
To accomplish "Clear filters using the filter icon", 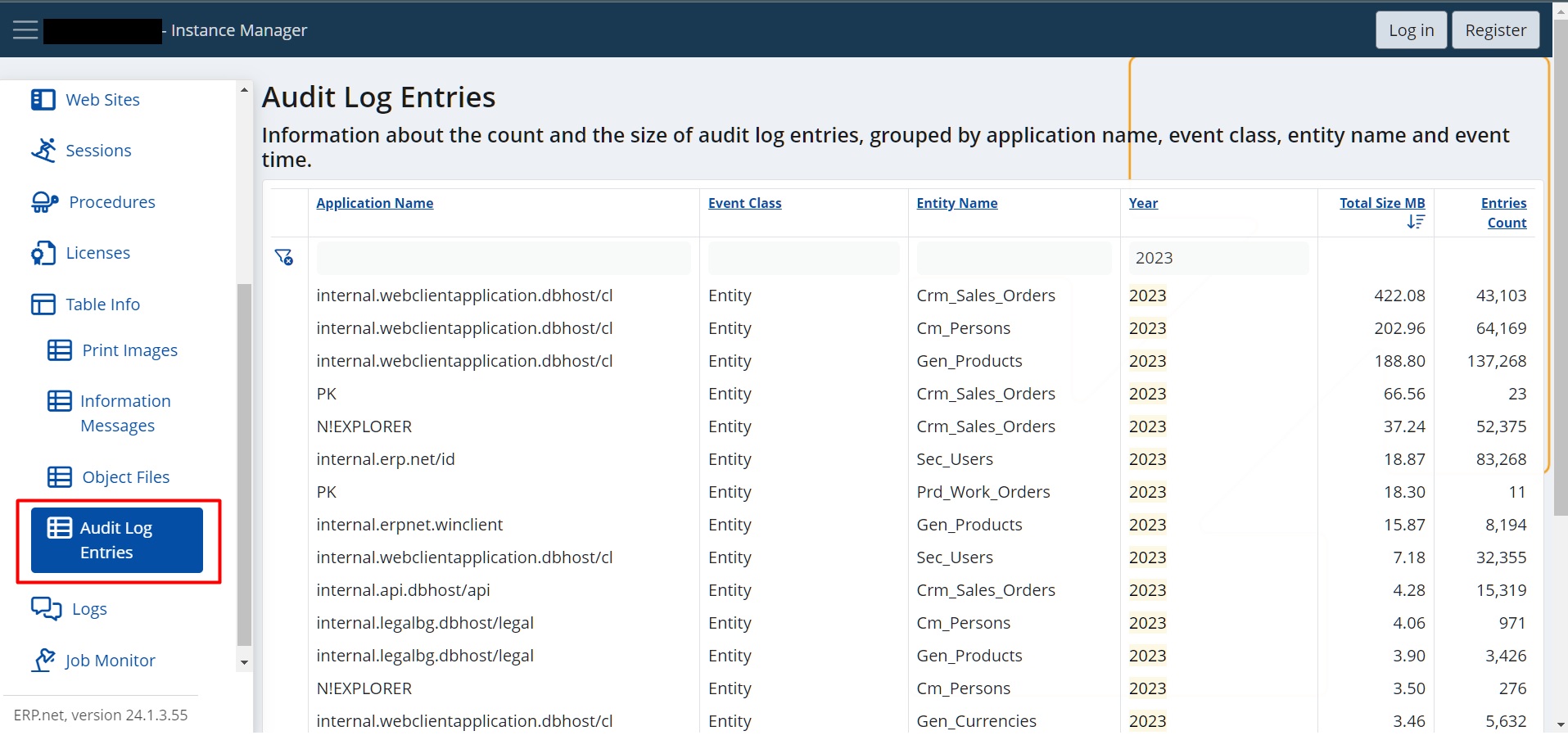I will (x=283, y=257).
